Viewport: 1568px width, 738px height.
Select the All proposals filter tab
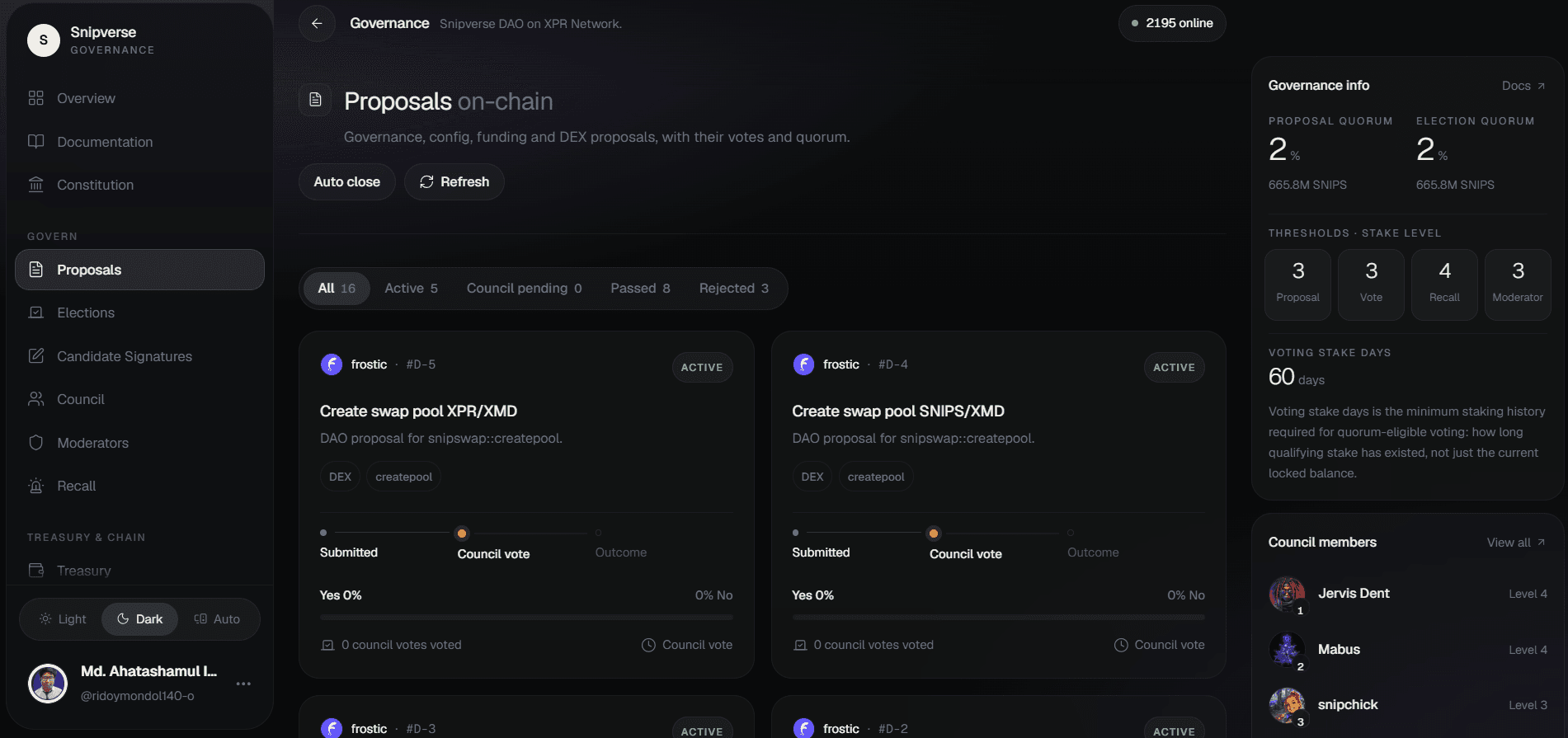click(337, 288)
